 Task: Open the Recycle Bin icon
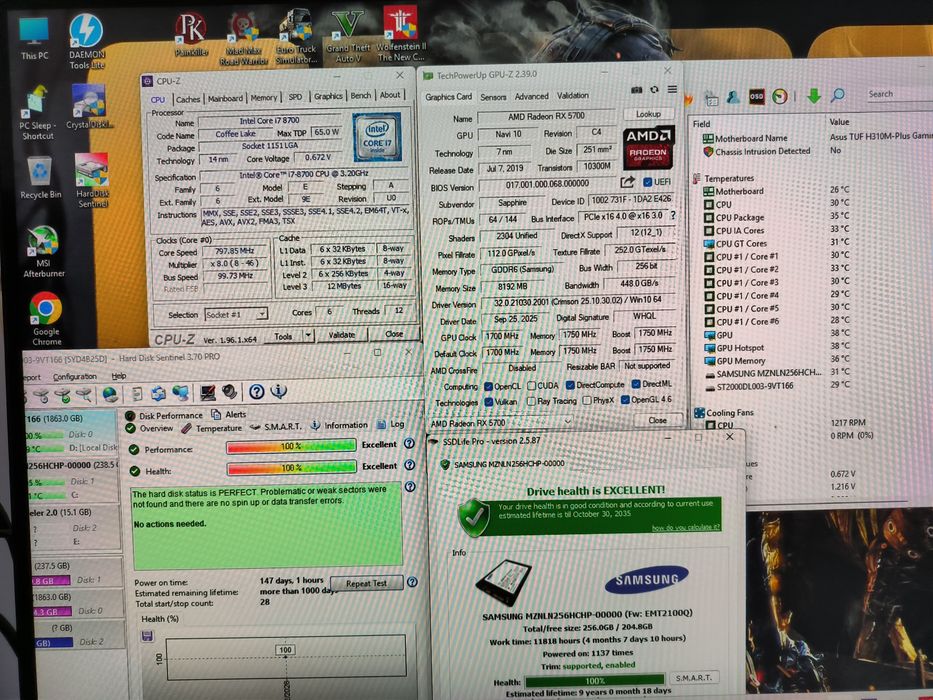tap(40, 177)
